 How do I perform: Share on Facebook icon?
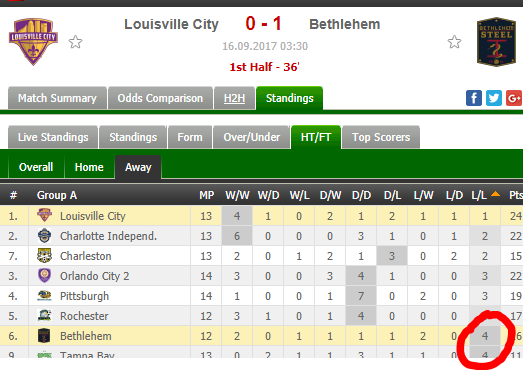(474, 98)
